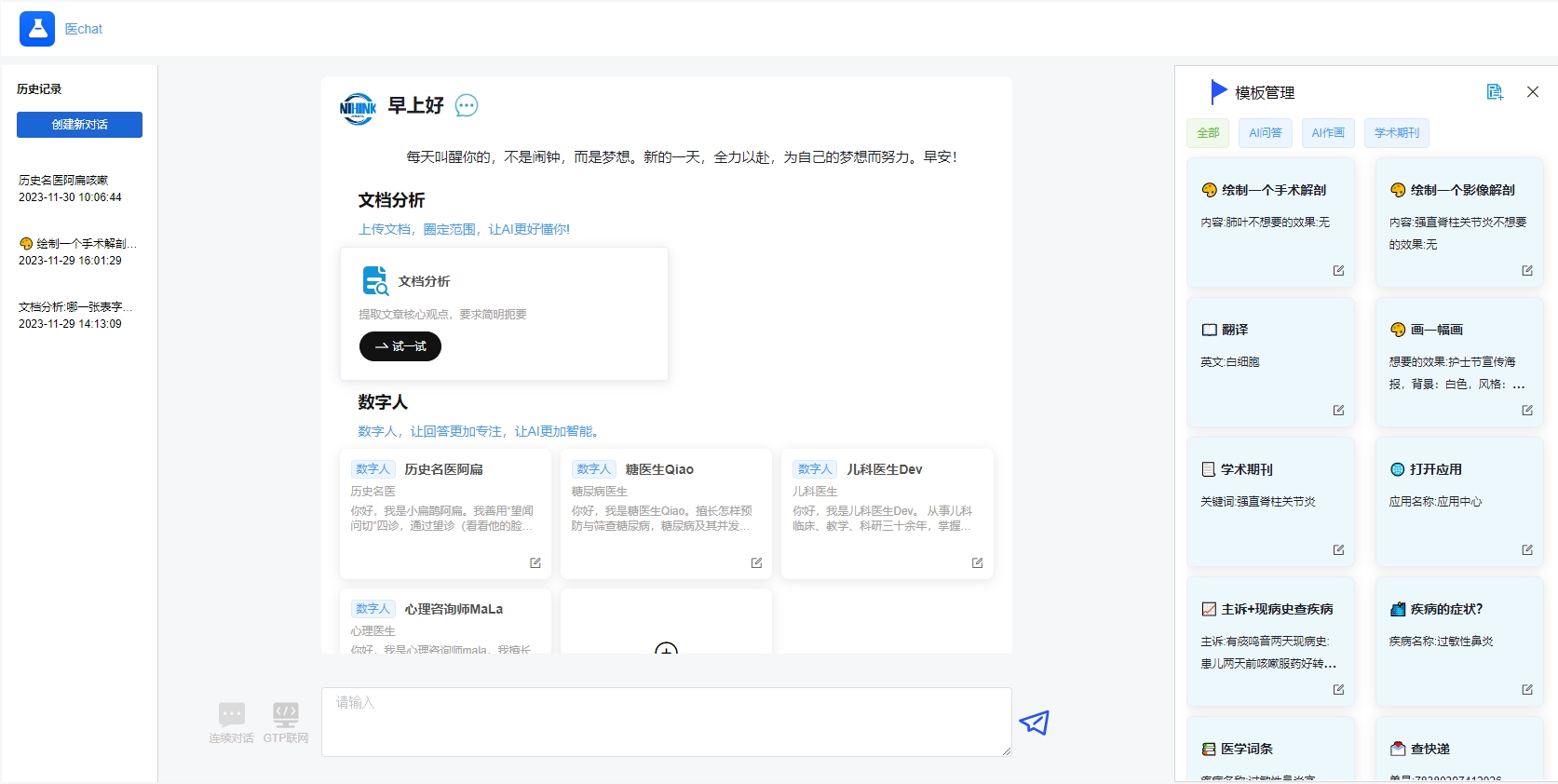Select the 学术期刊 template filter tab
The width and height of the screenshot is (1558, 784).
coord(1397,132)
